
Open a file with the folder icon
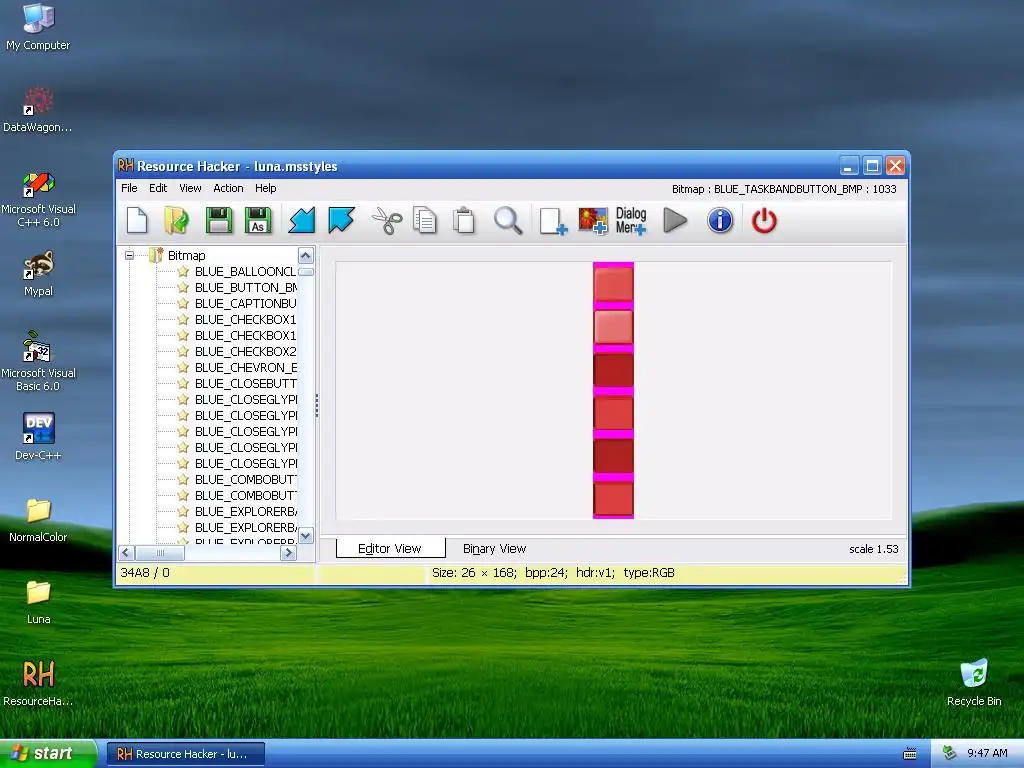point(176,221)
